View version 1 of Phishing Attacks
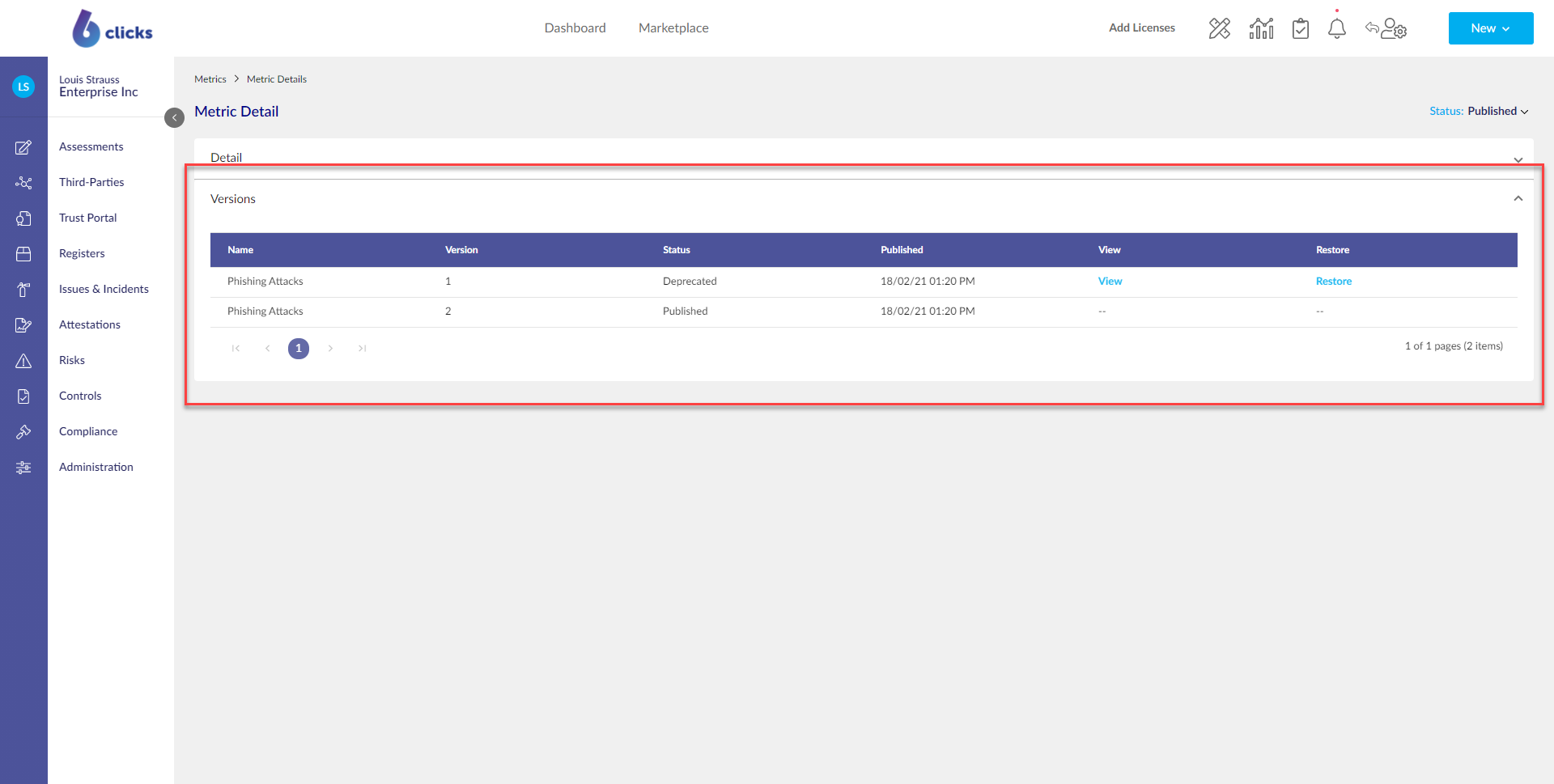1554x784 pixels. click(1110, 282)
